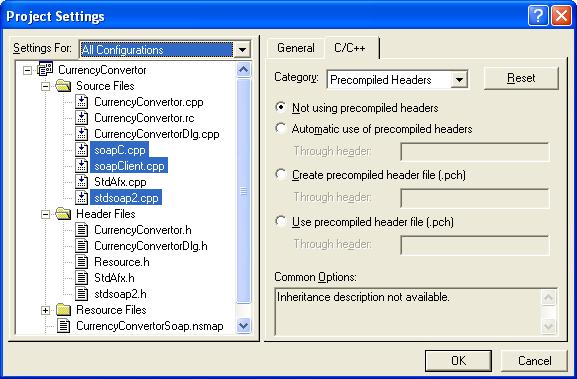Collapse the Source Files folder
This screenshot has width=577, height=379.
[x=45, y=86]
